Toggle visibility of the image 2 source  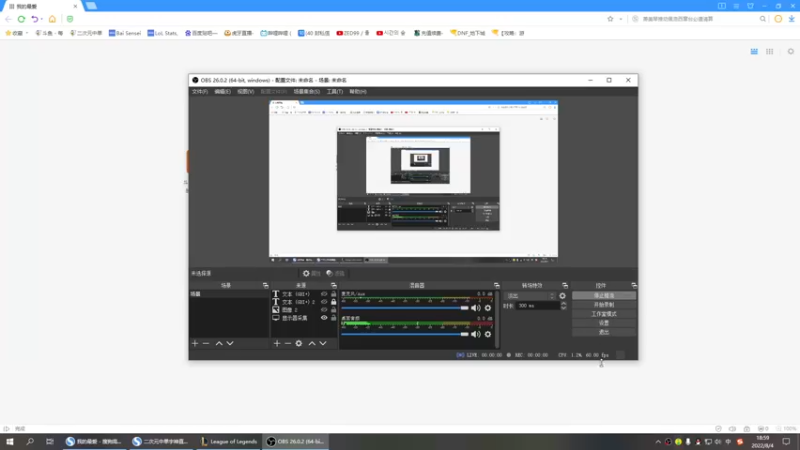[x=324, y=310]
